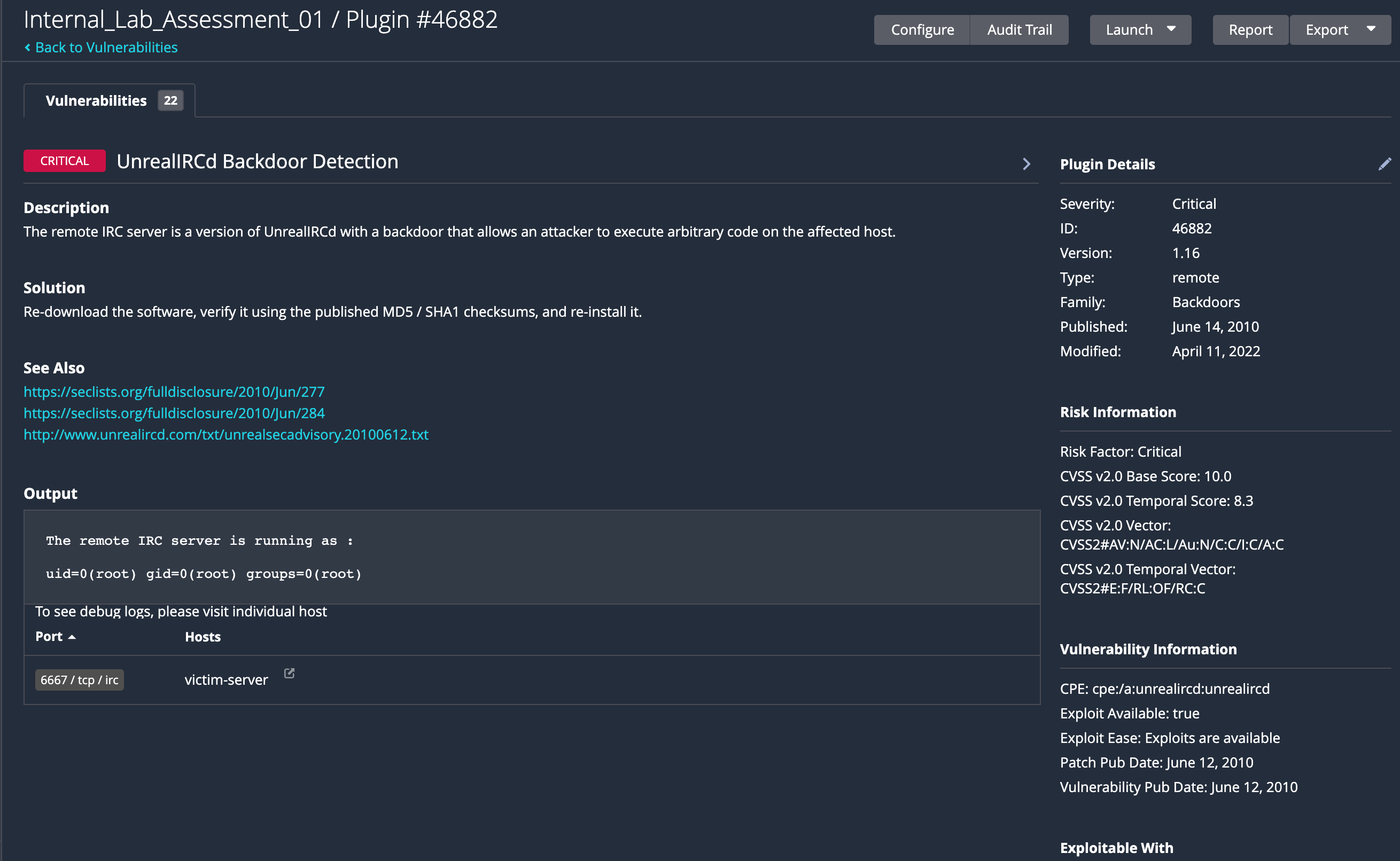Screen dimensions: 1400x861
Task: Select the Vulnerabilities tab
Action: pyautogui.click(x=96, y=101)
